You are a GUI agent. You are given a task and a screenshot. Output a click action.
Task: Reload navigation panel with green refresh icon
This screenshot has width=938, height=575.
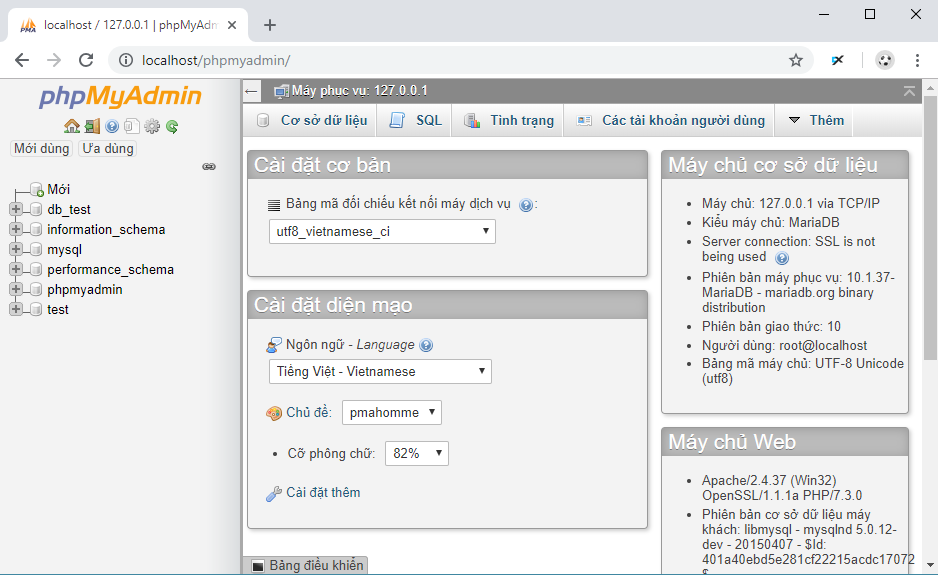pyautogui.click(x=172, y=126)
